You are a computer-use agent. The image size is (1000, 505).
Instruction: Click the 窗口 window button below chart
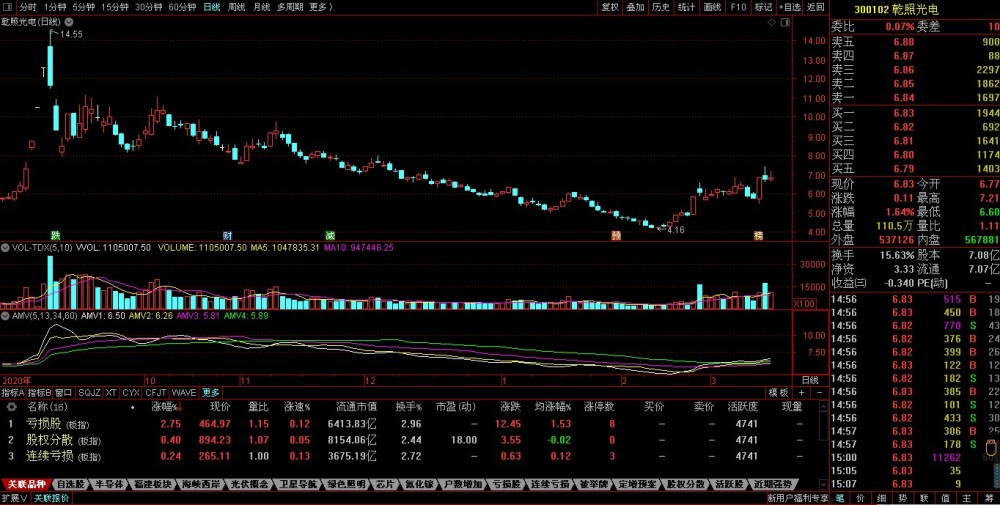(x=63, y=392)
